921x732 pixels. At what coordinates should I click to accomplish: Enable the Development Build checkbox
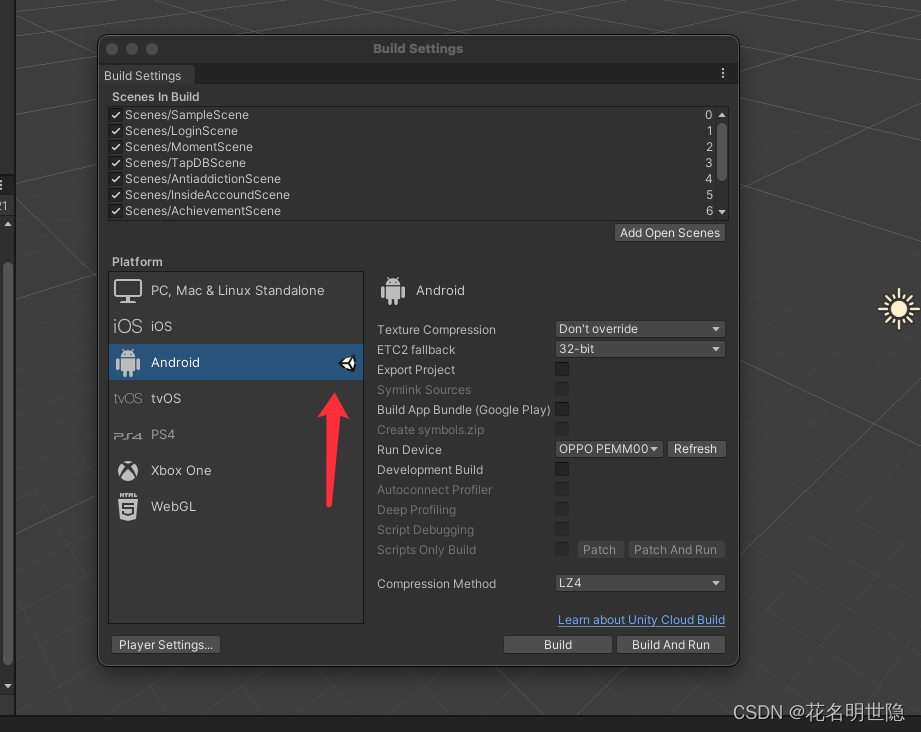click(x=562, y=469)
